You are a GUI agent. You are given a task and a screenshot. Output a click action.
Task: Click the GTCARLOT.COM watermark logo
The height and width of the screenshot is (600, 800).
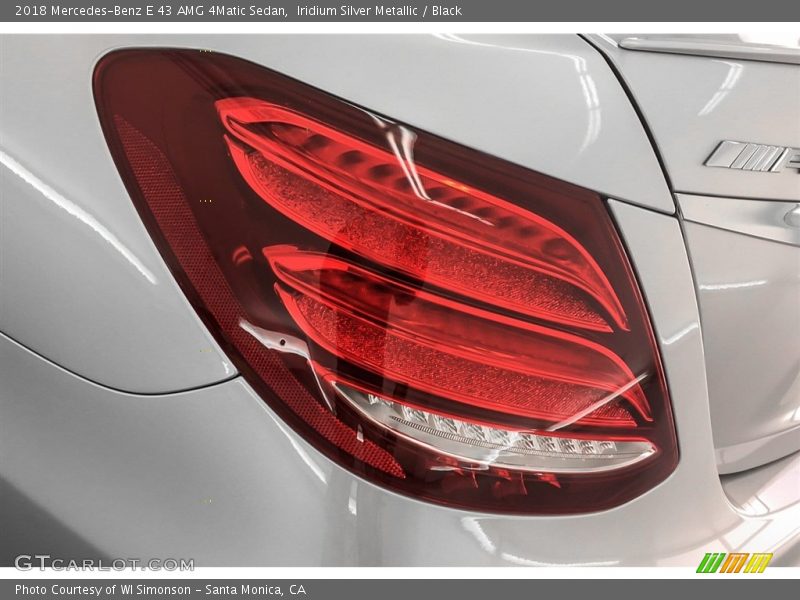[x=104, y=563]
